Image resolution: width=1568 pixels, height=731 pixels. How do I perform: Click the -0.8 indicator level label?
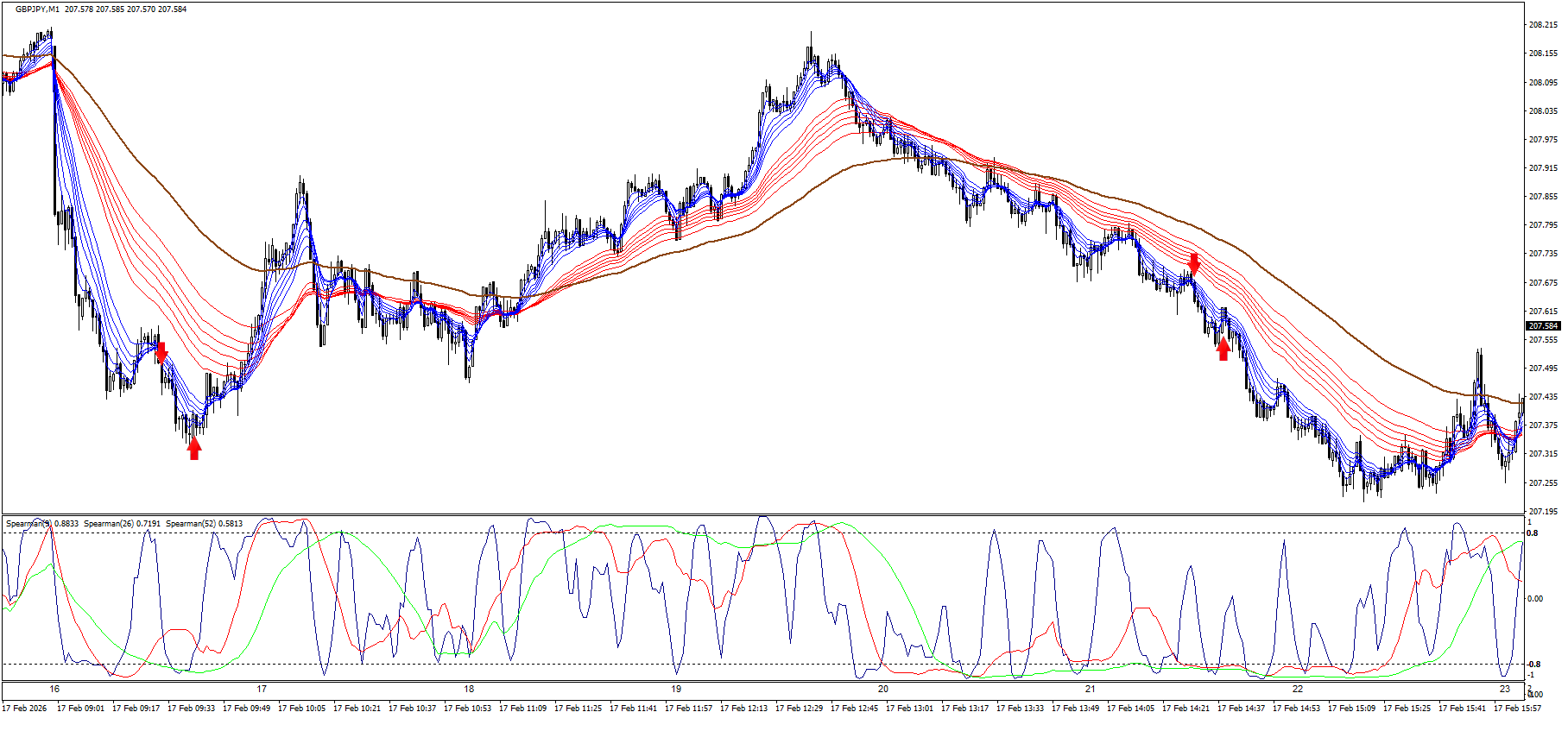point(1533,665)
